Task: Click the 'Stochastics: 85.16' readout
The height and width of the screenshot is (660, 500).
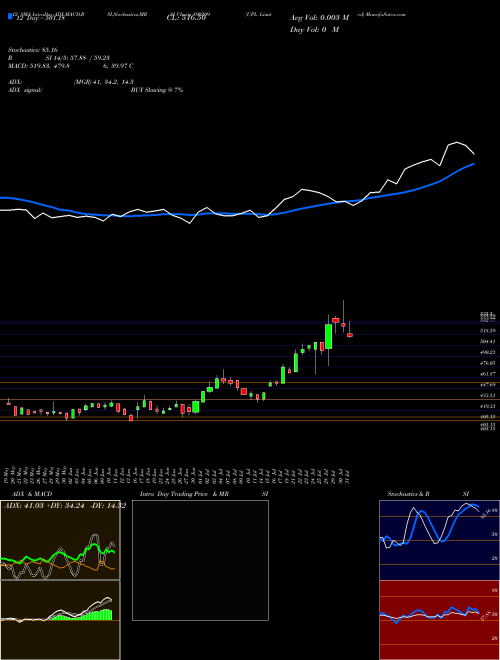Action: 33,50
